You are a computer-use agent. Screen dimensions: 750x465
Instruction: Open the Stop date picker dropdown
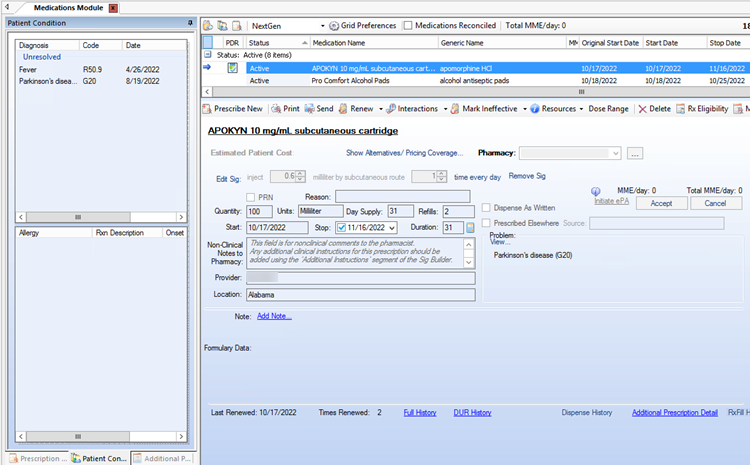392,228
